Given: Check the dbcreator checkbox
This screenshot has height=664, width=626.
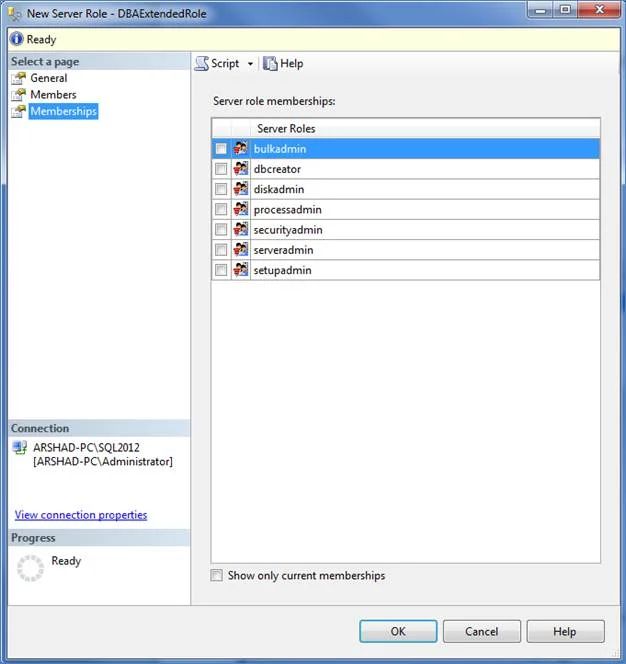Looking at the screenshot, I should (221, 169).
